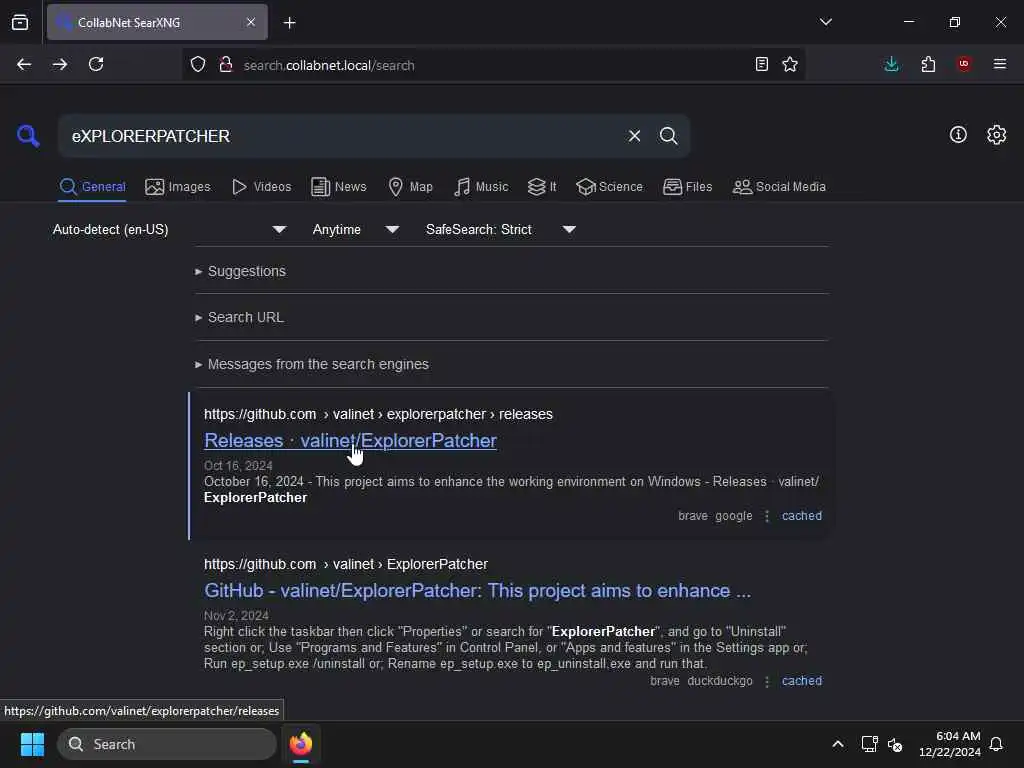This screenshot has height=768, width=1024.
Task: Open the tracking protection shield icon
Action: (198, 64)
